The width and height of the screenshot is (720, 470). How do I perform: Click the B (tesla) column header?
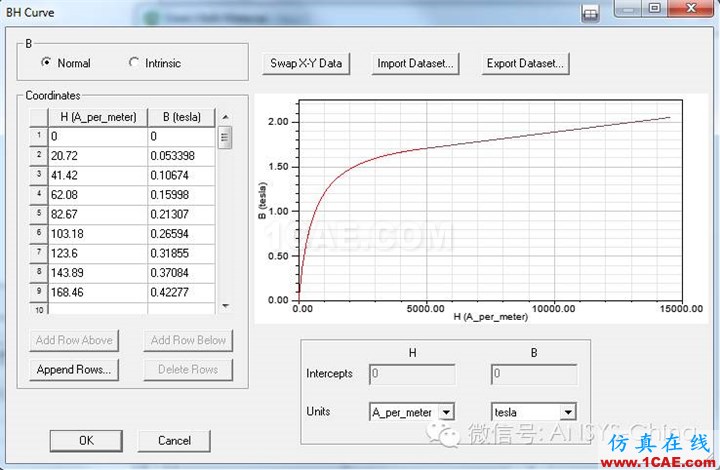(181, 118)
